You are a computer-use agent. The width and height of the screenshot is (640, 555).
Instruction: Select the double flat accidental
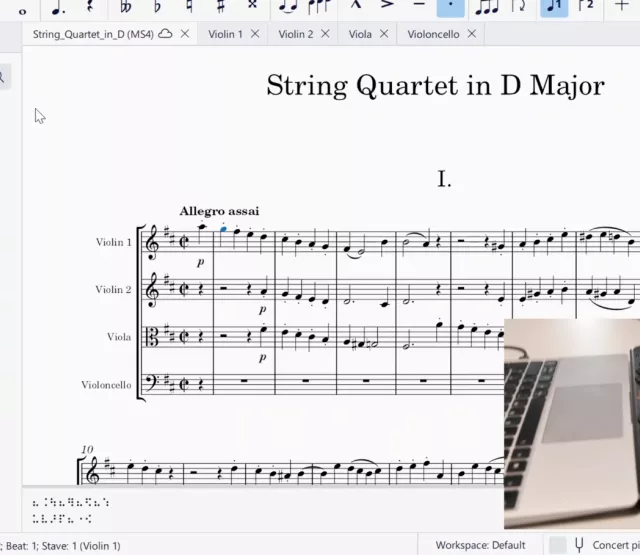pyautogui.click(x=126, y=6)
